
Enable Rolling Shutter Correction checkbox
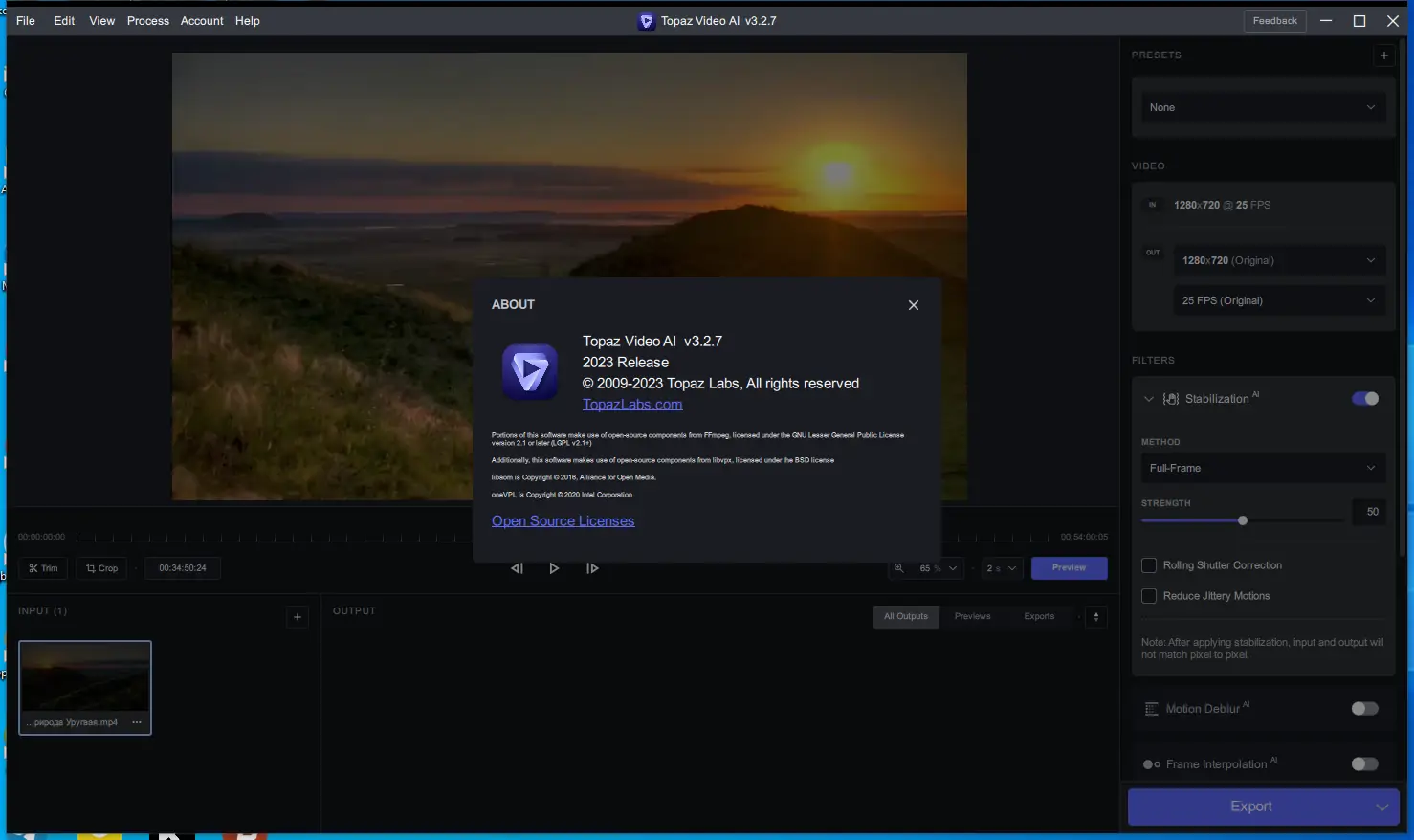pos(1149,565)
